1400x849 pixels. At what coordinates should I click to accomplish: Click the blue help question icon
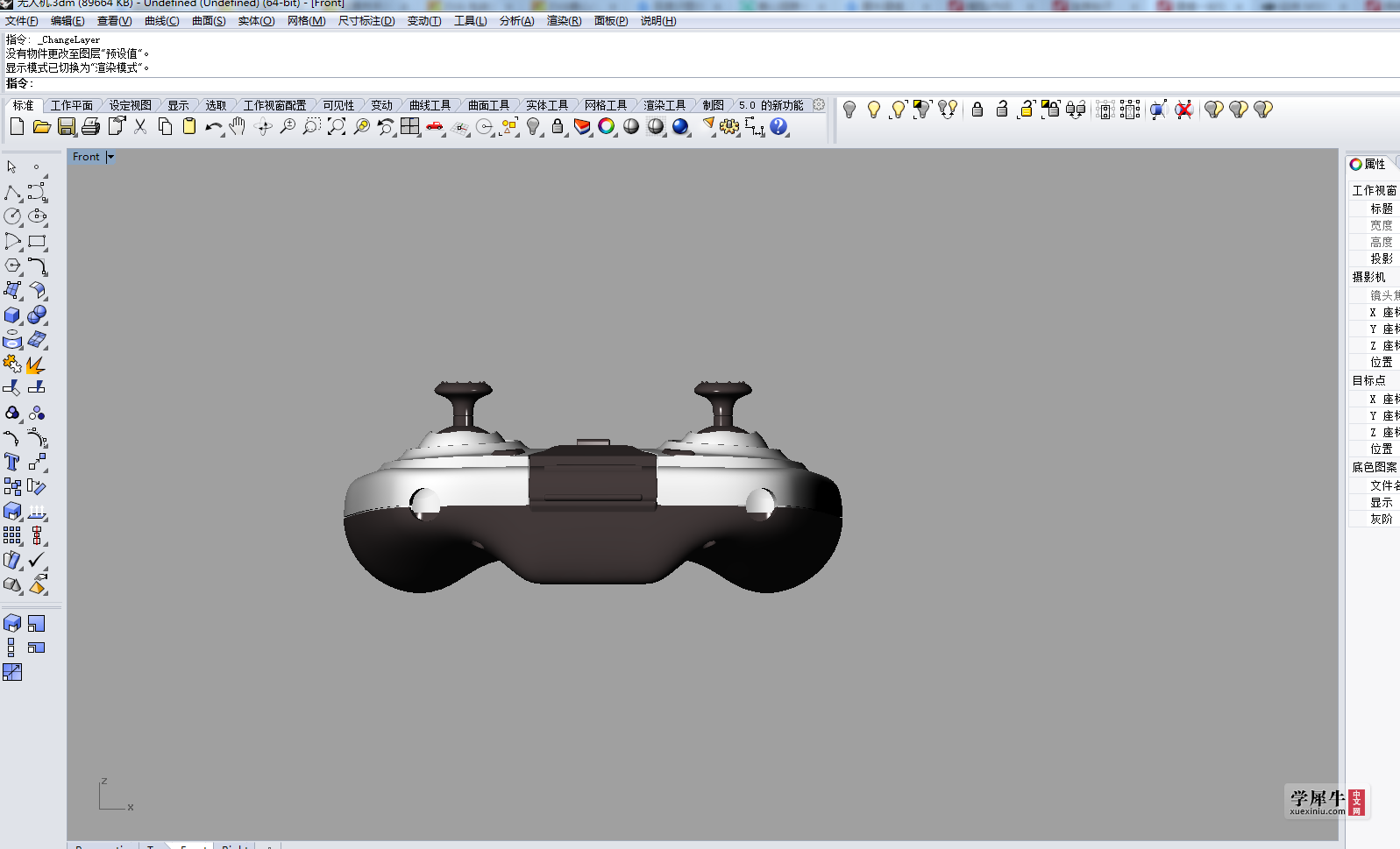point(778,127)
